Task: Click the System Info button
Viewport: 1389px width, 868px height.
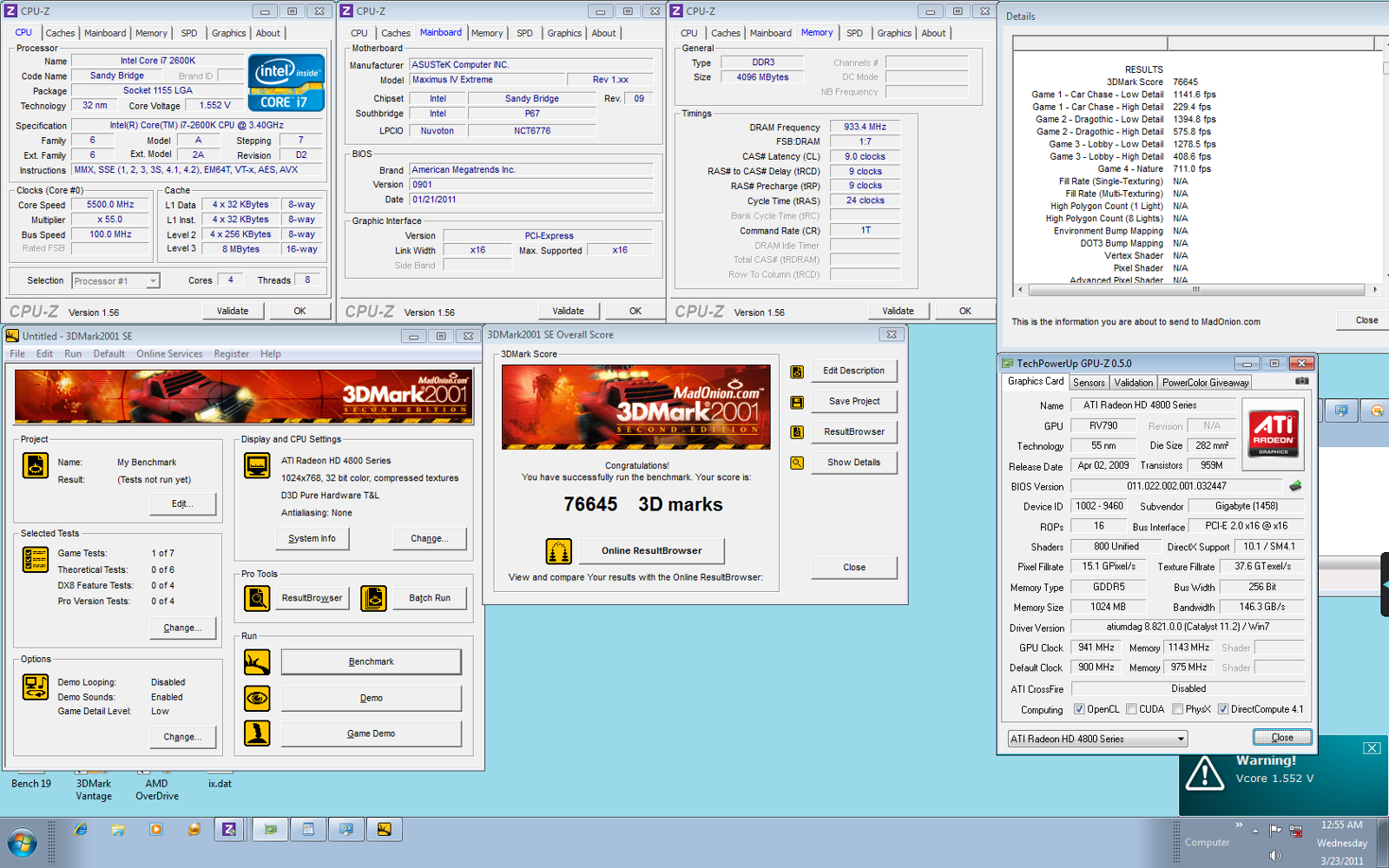Action: (312, 539)
